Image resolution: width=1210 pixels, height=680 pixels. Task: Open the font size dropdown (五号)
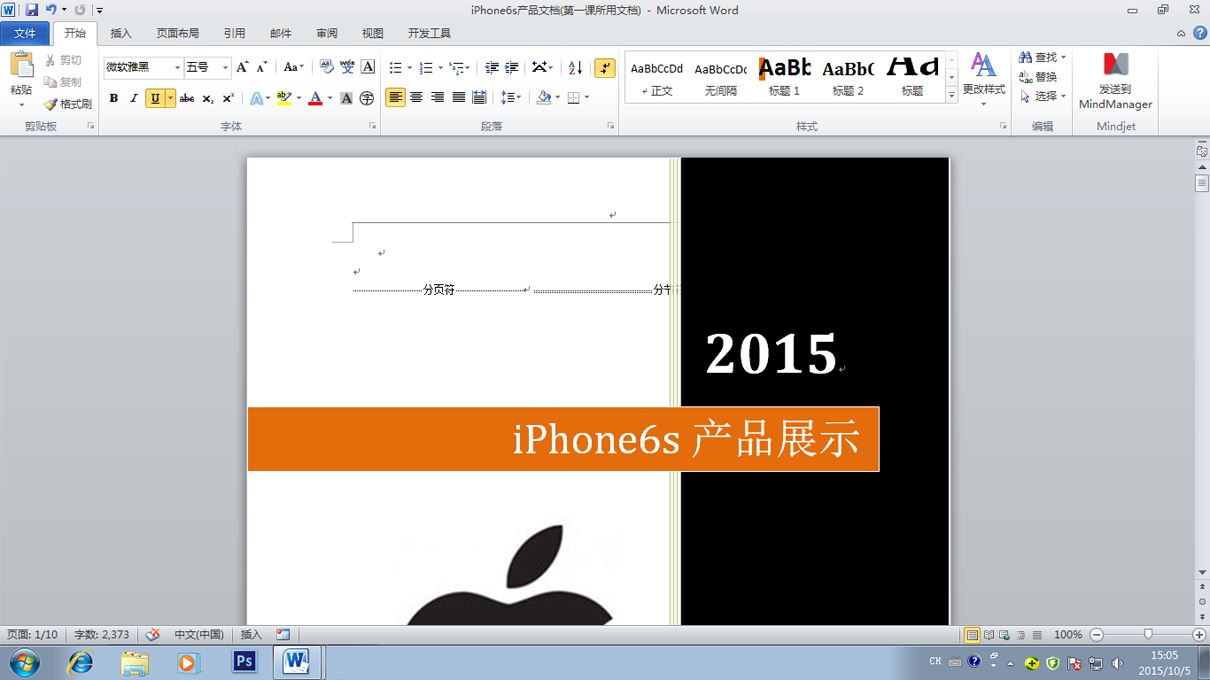225,67
